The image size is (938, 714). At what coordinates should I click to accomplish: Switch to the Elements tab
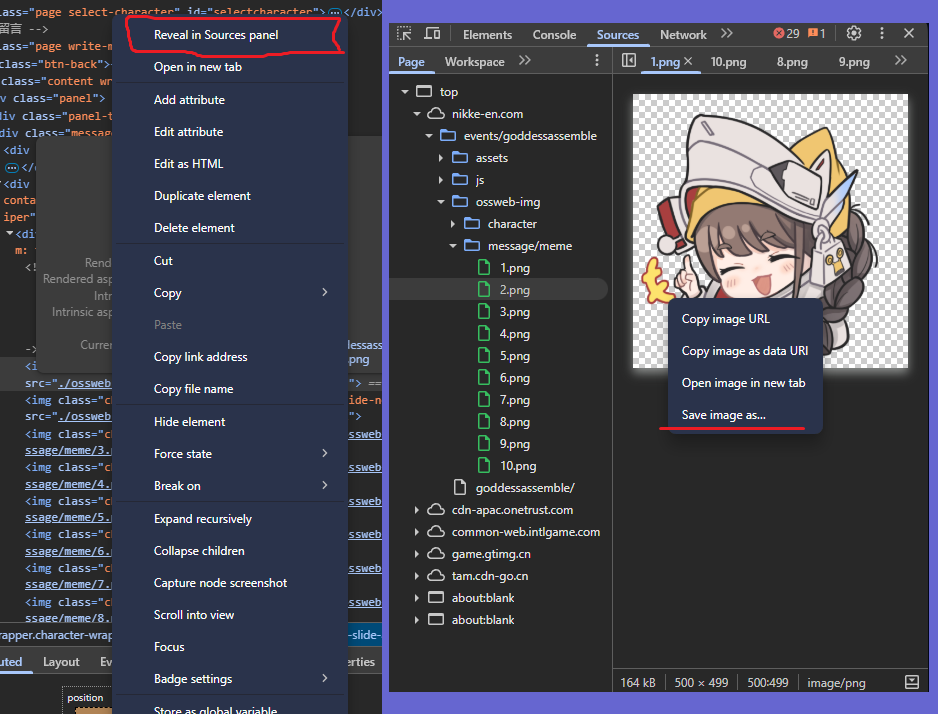(488, 35)
